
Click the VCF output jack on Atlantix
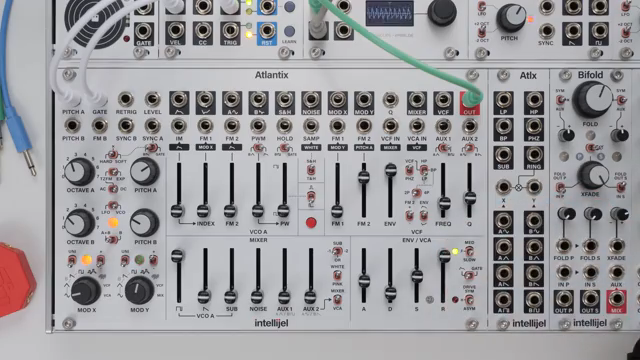pos(443,100)
